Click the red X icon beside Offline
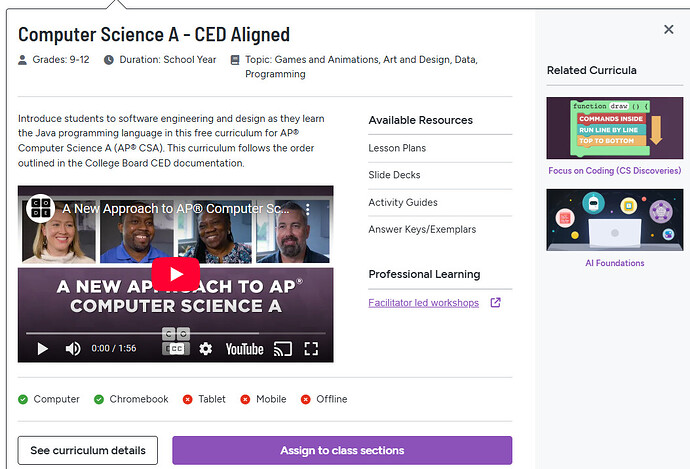 click(x=305, y=399)
